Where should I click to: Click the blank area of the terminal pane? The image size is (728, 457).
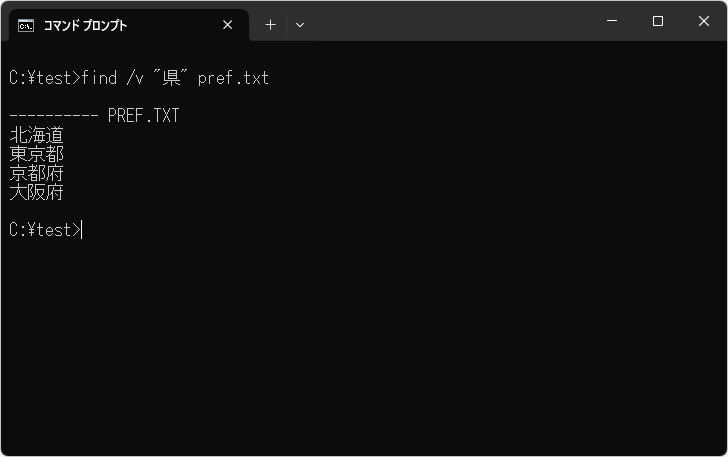400,340
